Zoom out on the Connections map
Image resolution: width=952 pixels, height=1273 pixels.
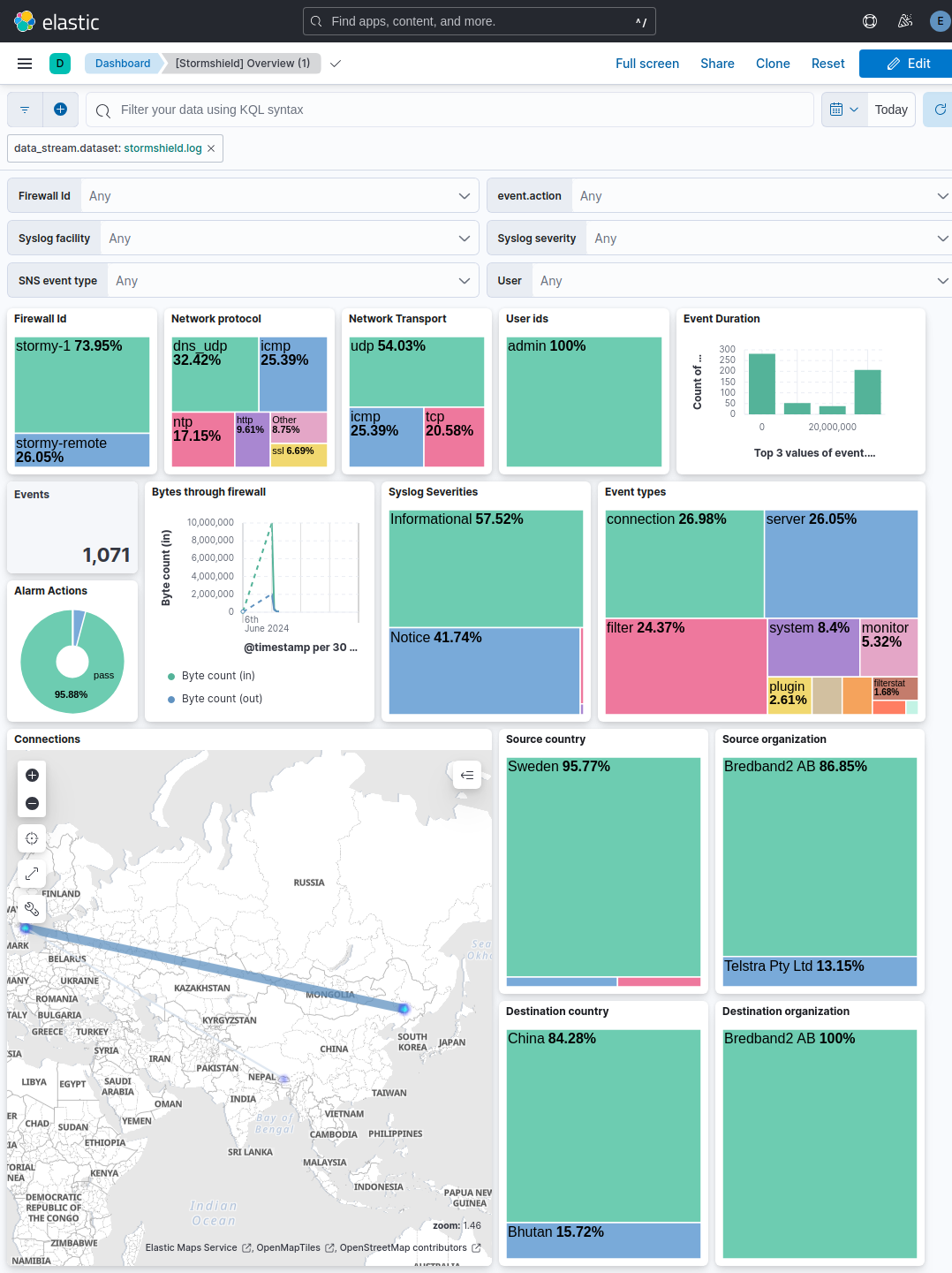coord(32,803)
